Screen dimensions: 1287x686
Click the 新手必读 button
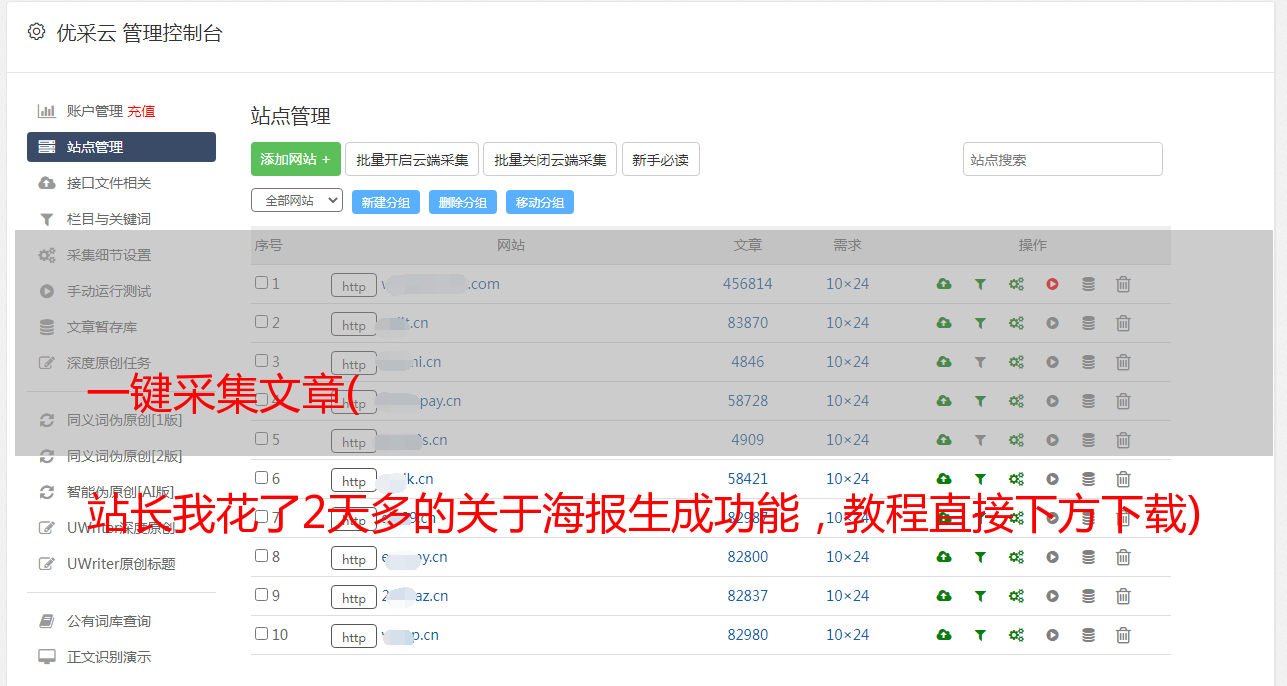(x=661, y=159)
